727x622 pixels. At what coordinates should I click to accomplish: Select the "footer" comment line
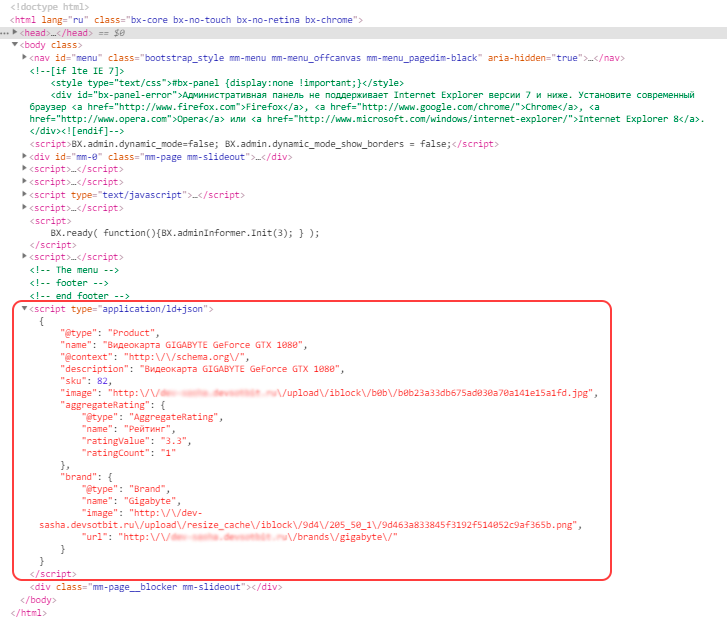pos(69,283)
